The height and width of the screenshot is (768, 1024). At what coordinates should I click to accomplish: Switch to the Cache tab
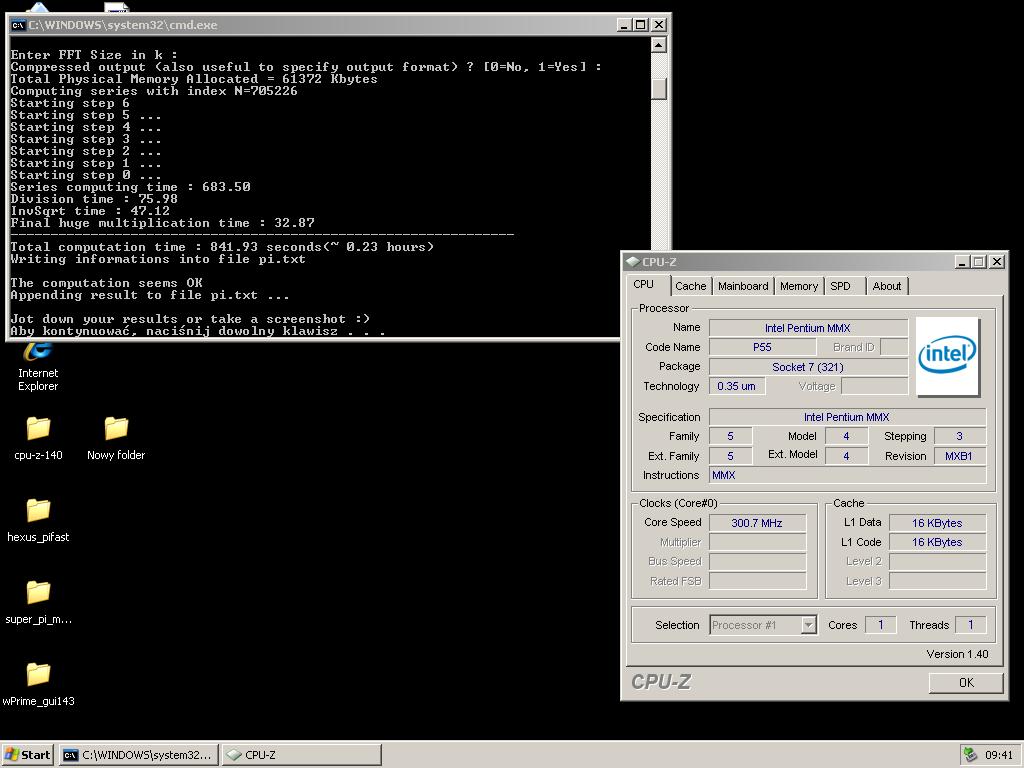click(x=690, y=286)
